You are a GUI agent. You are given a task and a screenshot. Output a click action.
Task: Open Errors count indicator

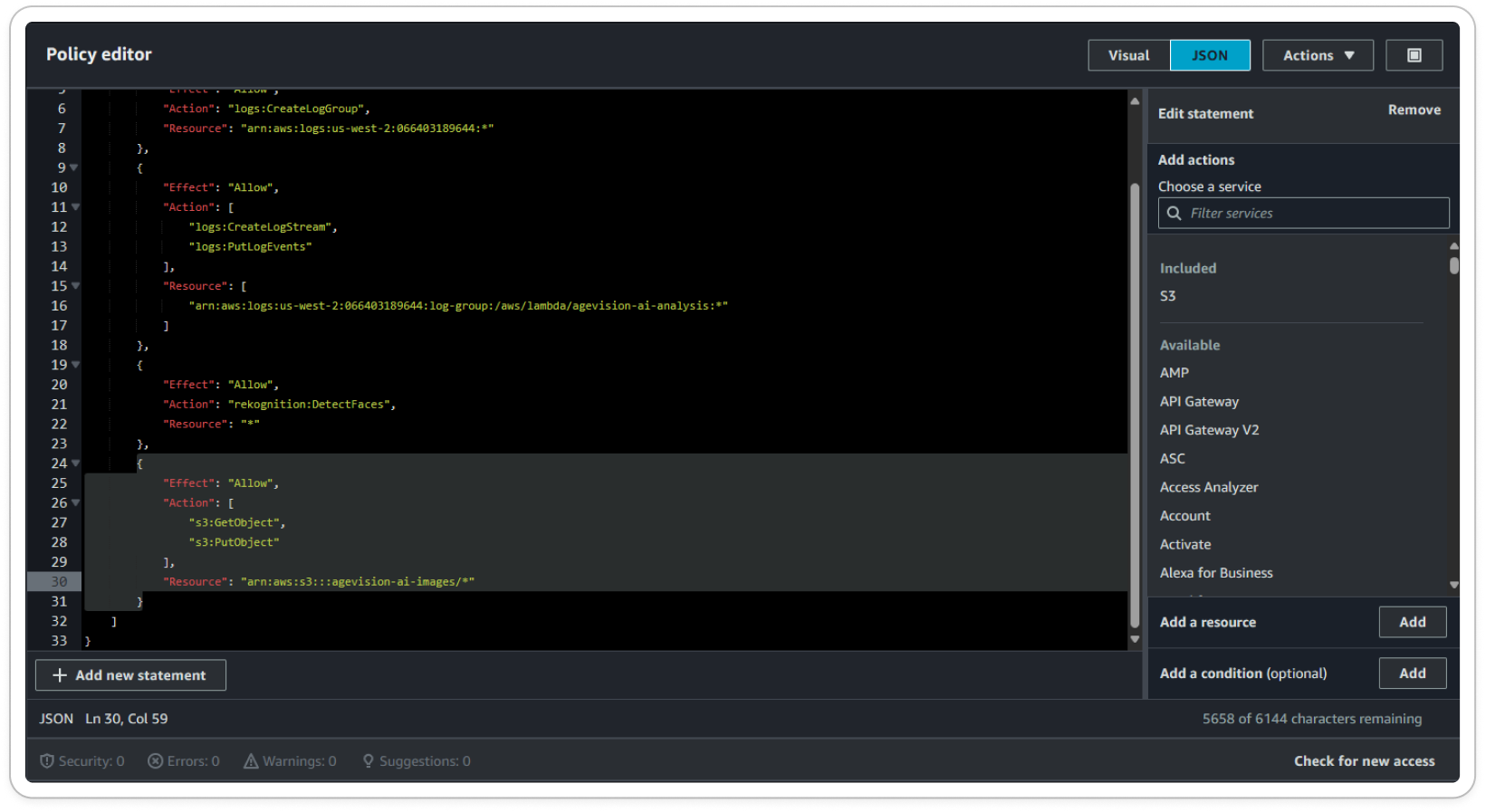(184, 761)
